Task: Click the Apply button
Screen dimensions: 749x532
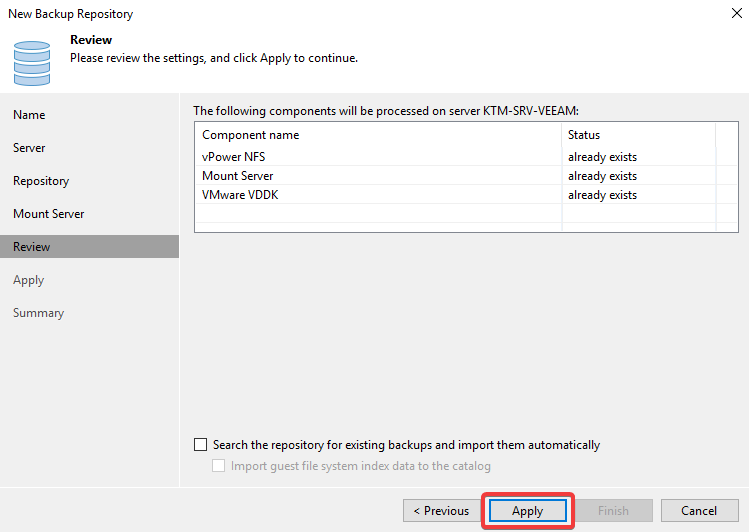Action: pyautogui.click(x=528, y=511)
